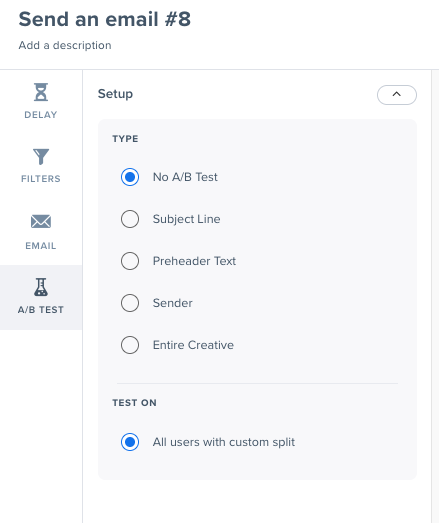Click the Entire Creative label text
The width and height of the screenshot is (439, 523).
click(193, 345)
